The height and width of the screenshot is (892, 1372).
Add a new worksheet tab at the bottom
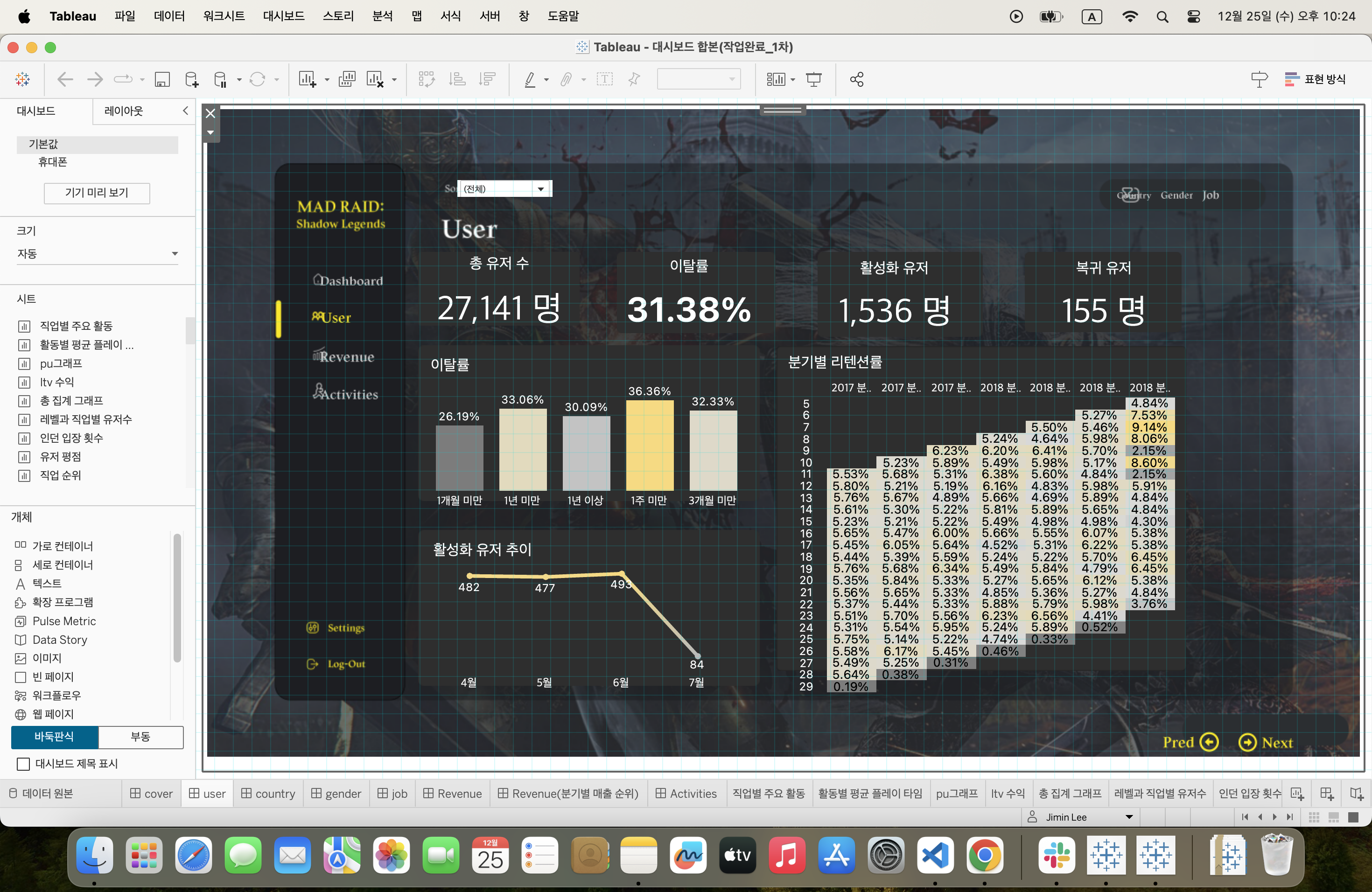coord(1297,794)
